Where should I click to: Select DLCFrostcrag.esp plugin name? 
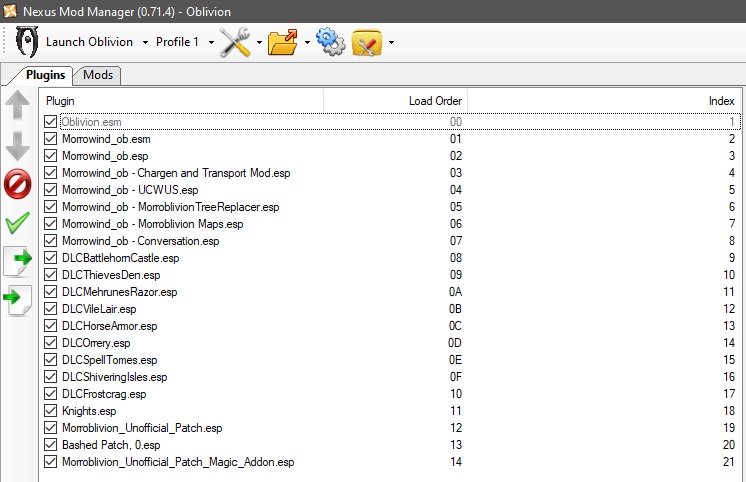[x=104, y=394]
